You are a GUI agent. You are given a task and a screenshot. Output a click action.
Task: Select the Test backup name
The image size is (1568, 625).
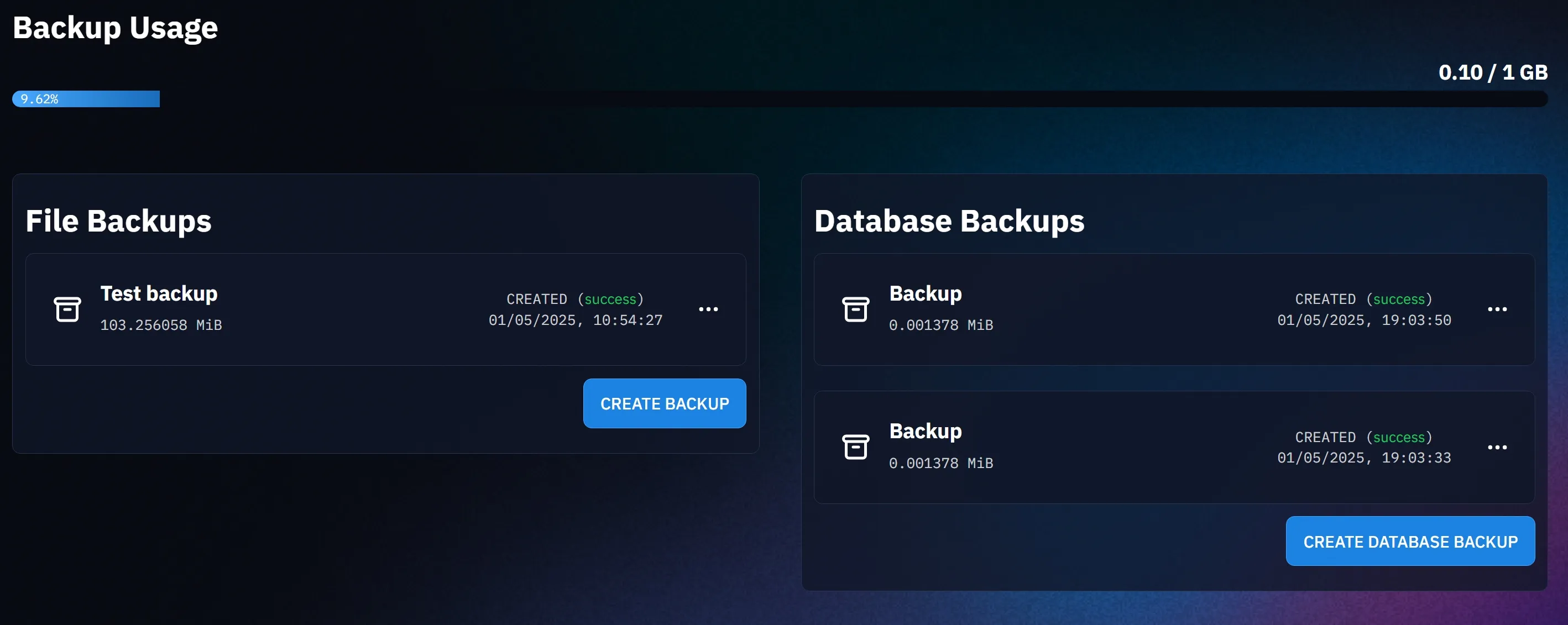coord(159,293)
